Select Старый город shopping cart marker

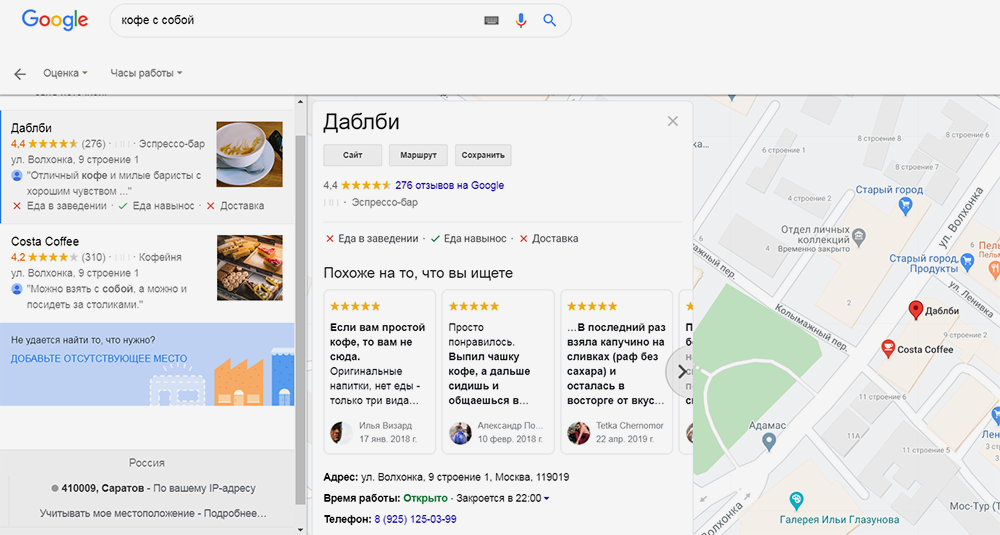[x=905, y=205]
